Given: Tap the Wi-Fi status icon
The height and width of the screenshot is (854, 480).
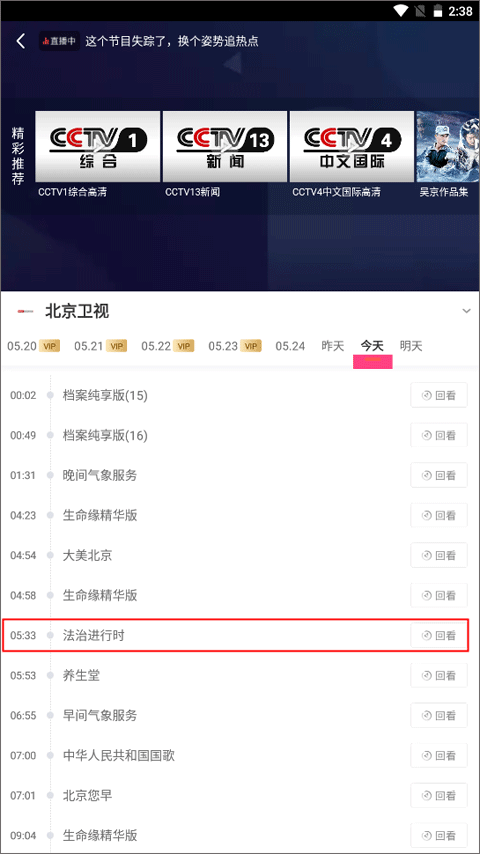Looking at the screenshot, I should [x=402, y=10].
